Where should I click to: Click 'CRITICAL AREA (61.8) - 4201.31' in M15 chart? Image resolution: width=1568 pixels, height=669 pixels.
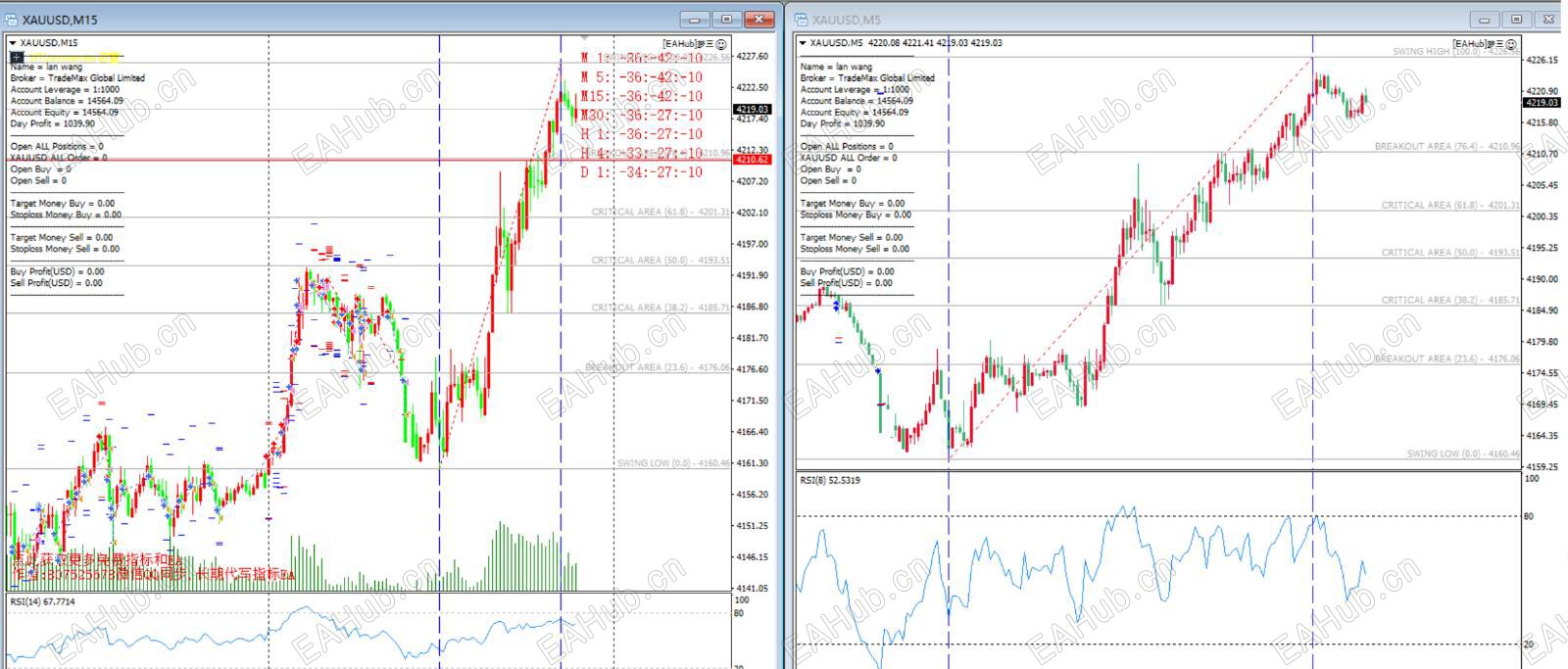tap(661, 212)
